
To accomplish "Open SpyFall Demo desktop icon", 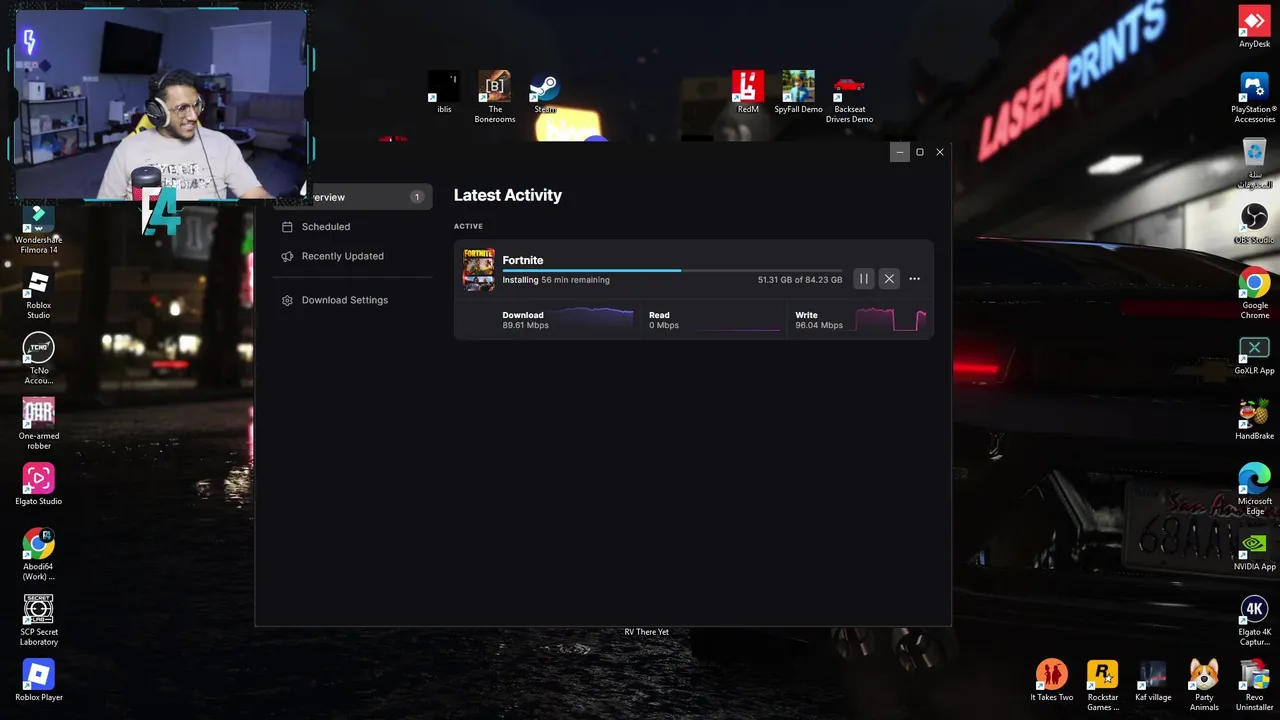I will click(798, 93).
